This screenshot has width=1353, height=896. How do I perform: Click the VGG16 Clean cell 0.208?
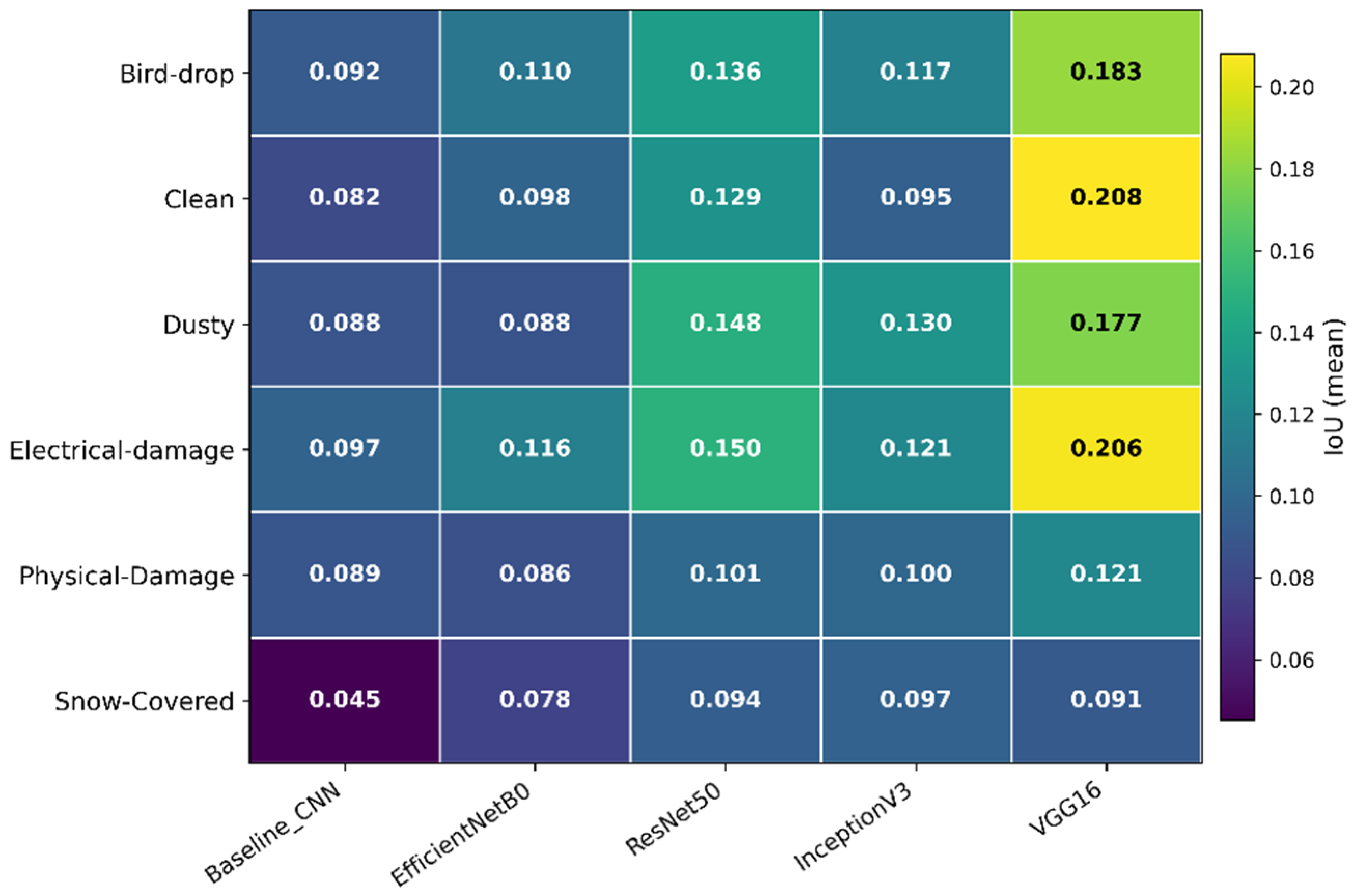pyautogui.click(x=1106, y=198)
